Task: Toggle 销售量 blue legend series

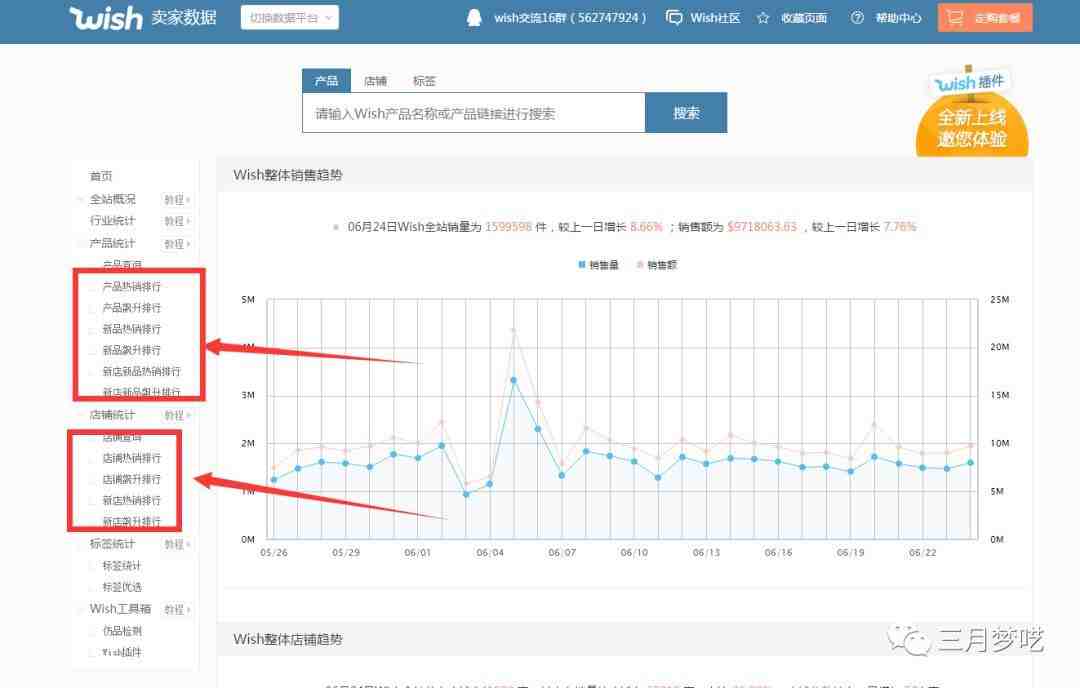Action: tap(598, 265)
